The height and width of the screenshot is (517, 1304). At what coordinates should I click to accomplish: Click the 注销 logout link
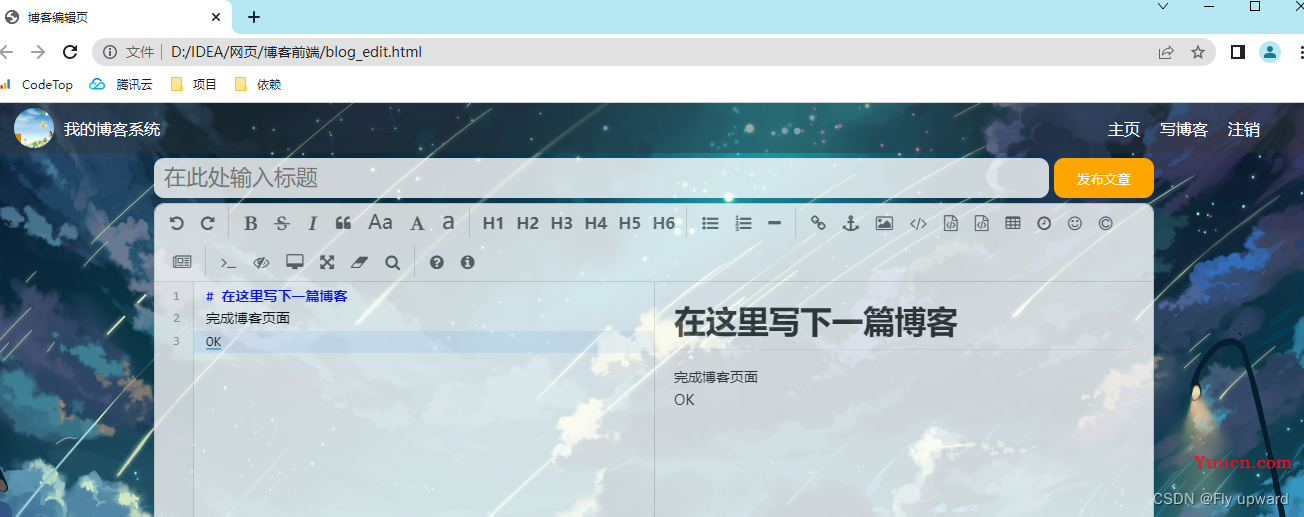tap(1244, 129)
